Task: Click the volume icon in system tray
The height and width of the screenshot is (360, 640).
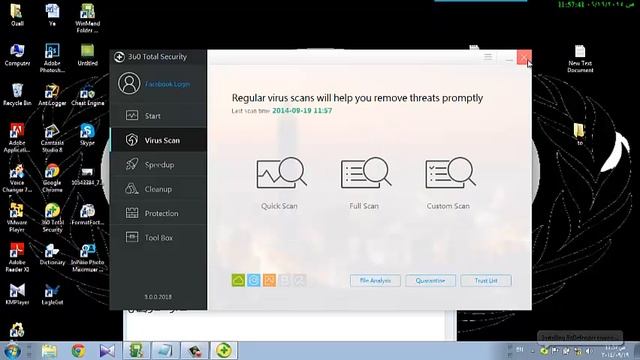Action: pos(589,351)
